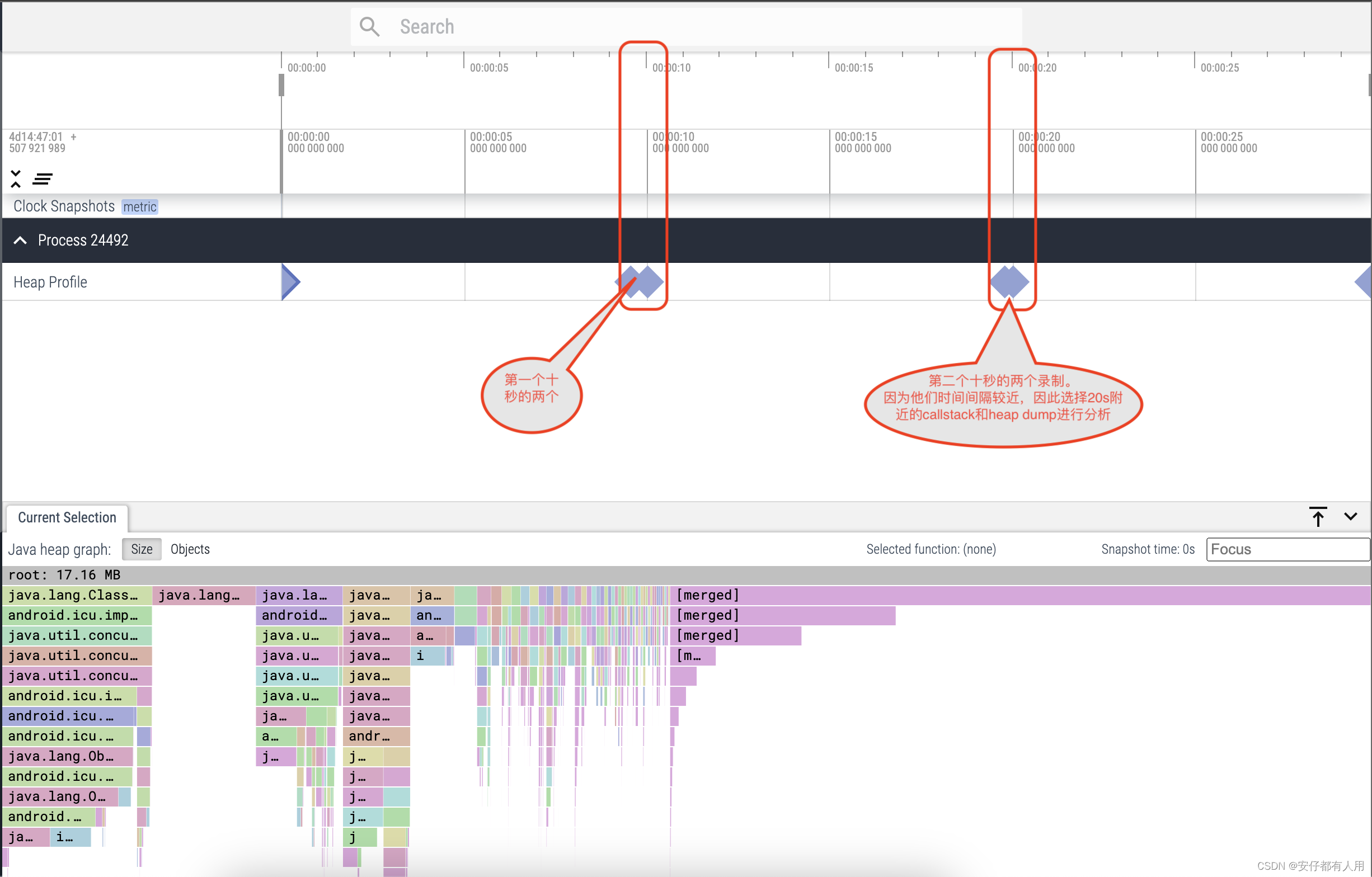Screen dimensions: 1372x877
Task: Select the heap profile diamond near 20 seconds
Action: (1009, 282)
